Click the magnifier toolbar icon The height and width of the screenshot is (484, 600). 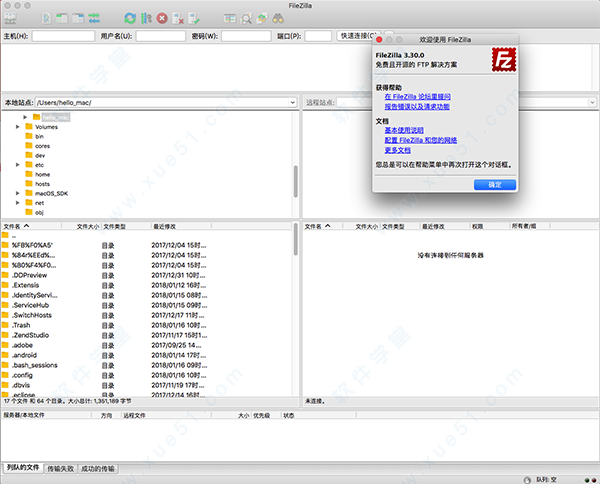coord(246,18)
